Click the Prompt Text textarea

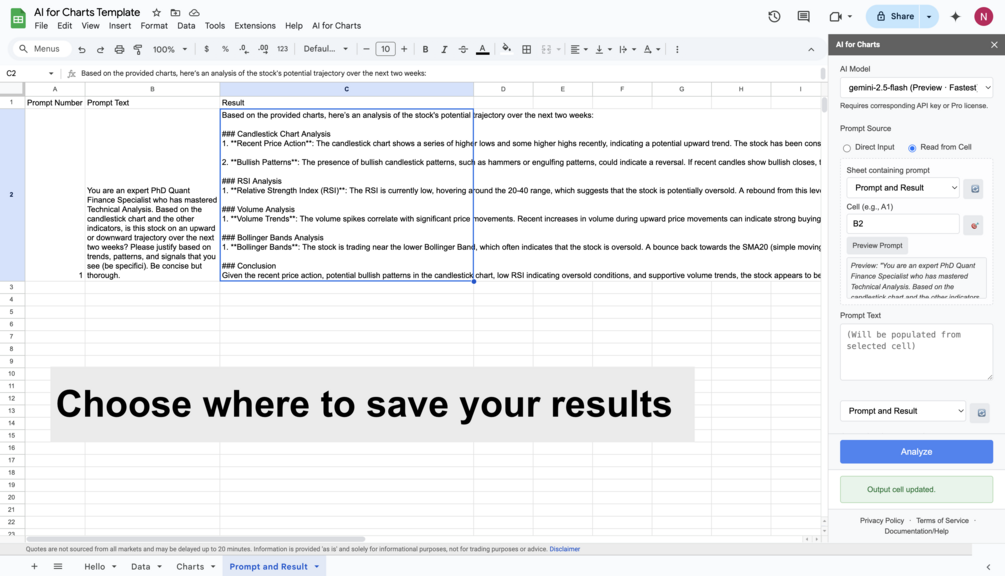pos(917,352)
